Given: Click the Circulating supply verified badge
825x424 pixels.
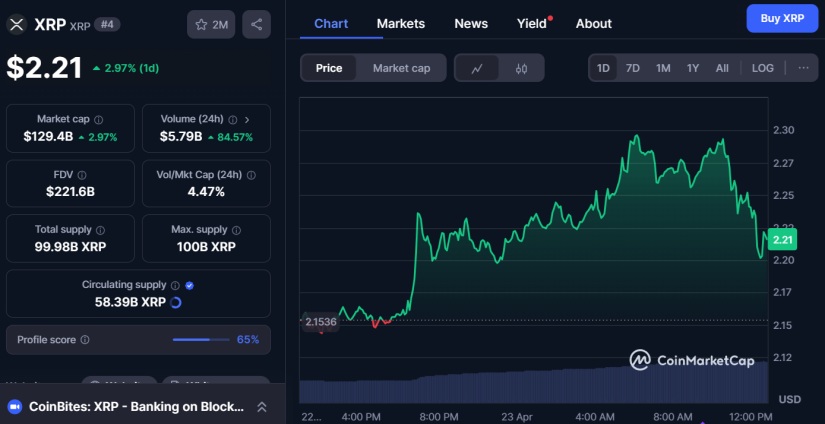Looking at the screenshot, I should click(189, 285).
